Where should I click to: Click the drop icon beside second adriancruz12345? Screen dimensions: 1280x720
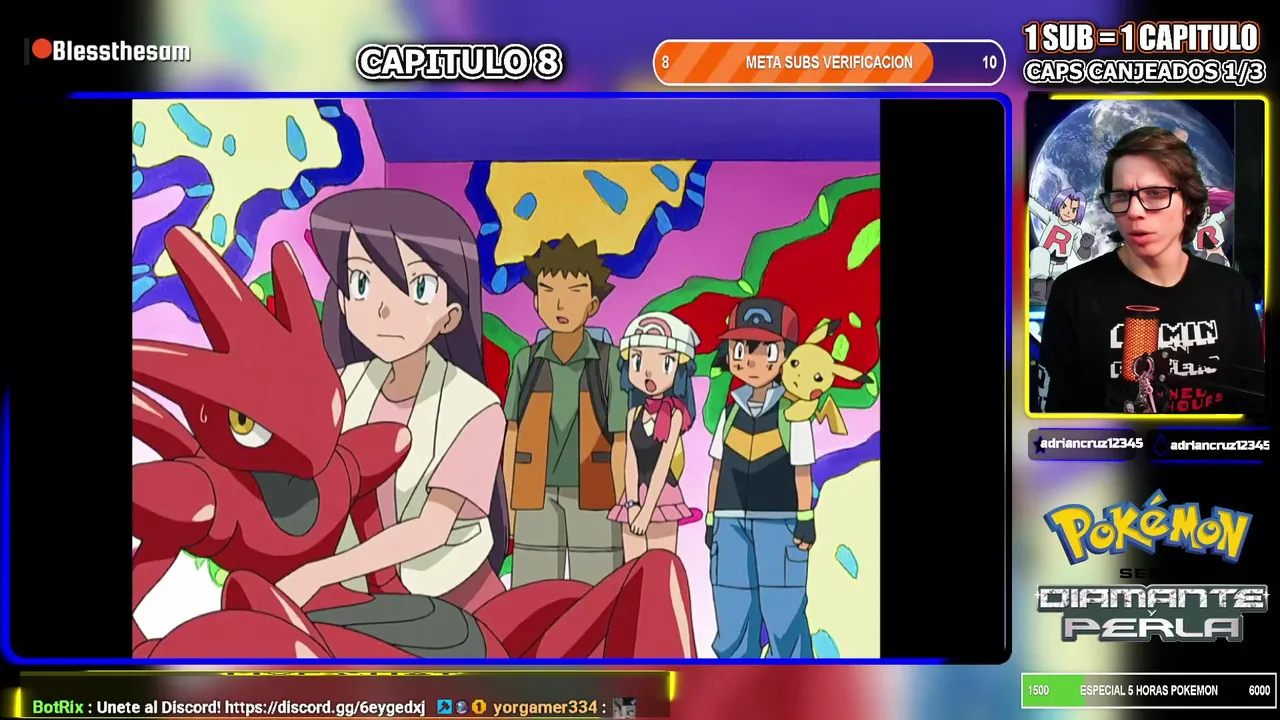[1161, 446]
